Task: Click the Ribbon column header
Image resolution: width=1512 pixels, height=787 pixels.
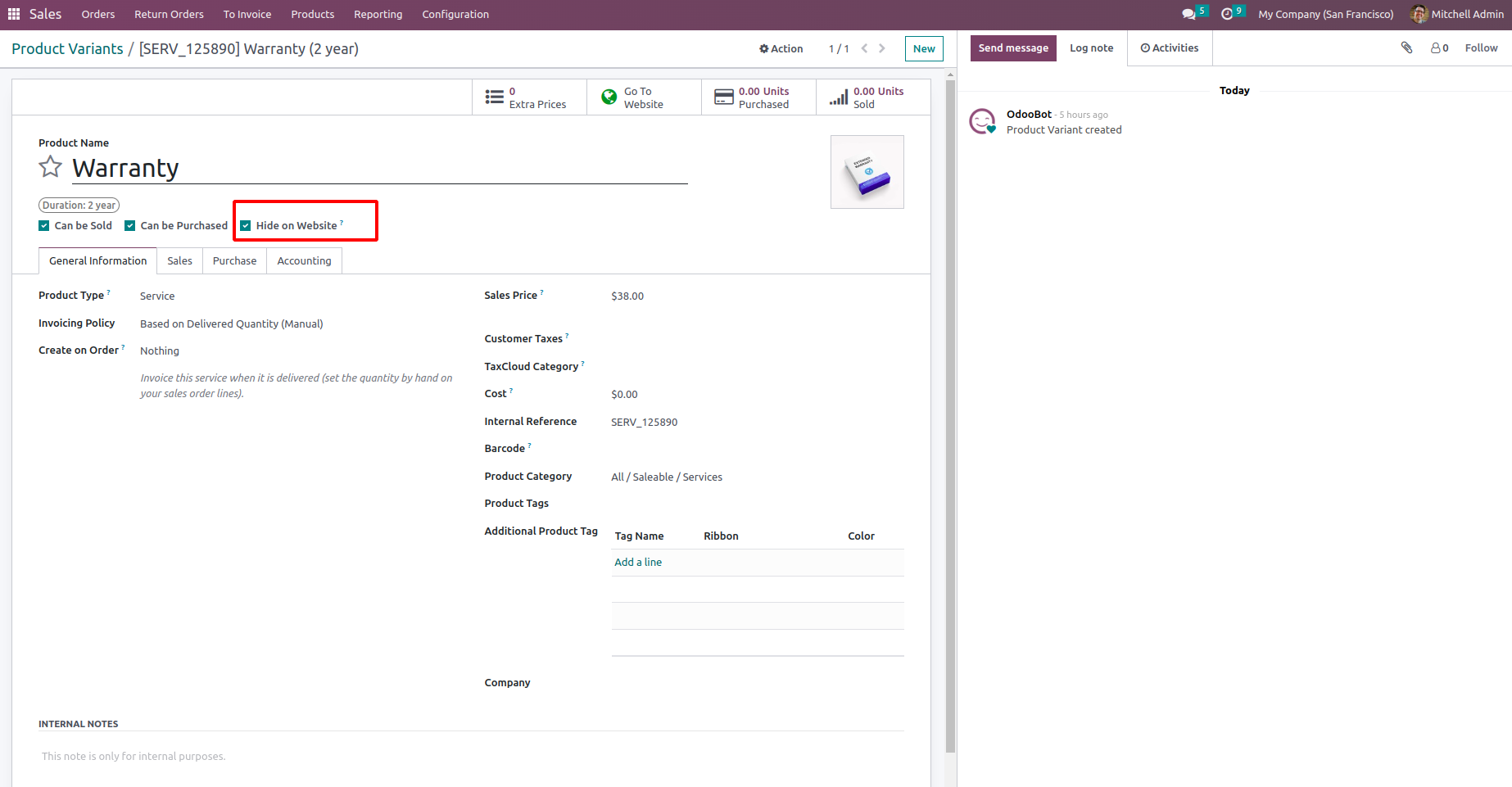Action: tap(721, 536)
